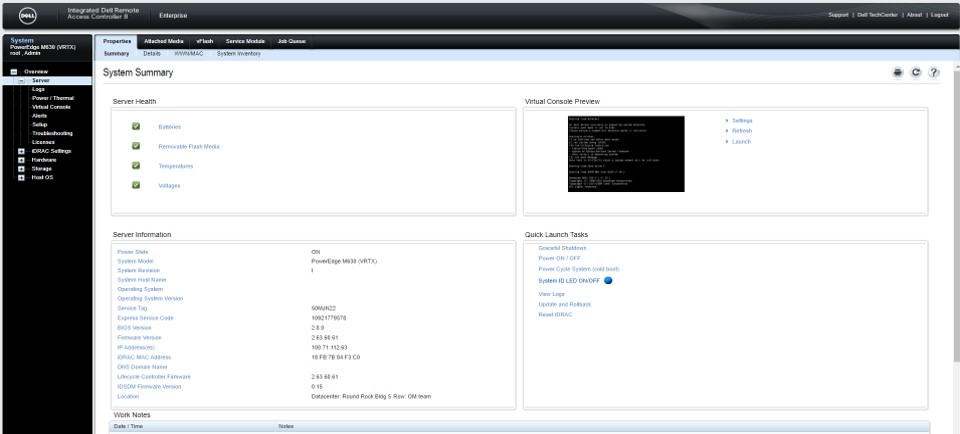The height and width of the screenshot is (434, 960).
Task: Switch to the Attached Media tab
Action: (x=163, y=41)
